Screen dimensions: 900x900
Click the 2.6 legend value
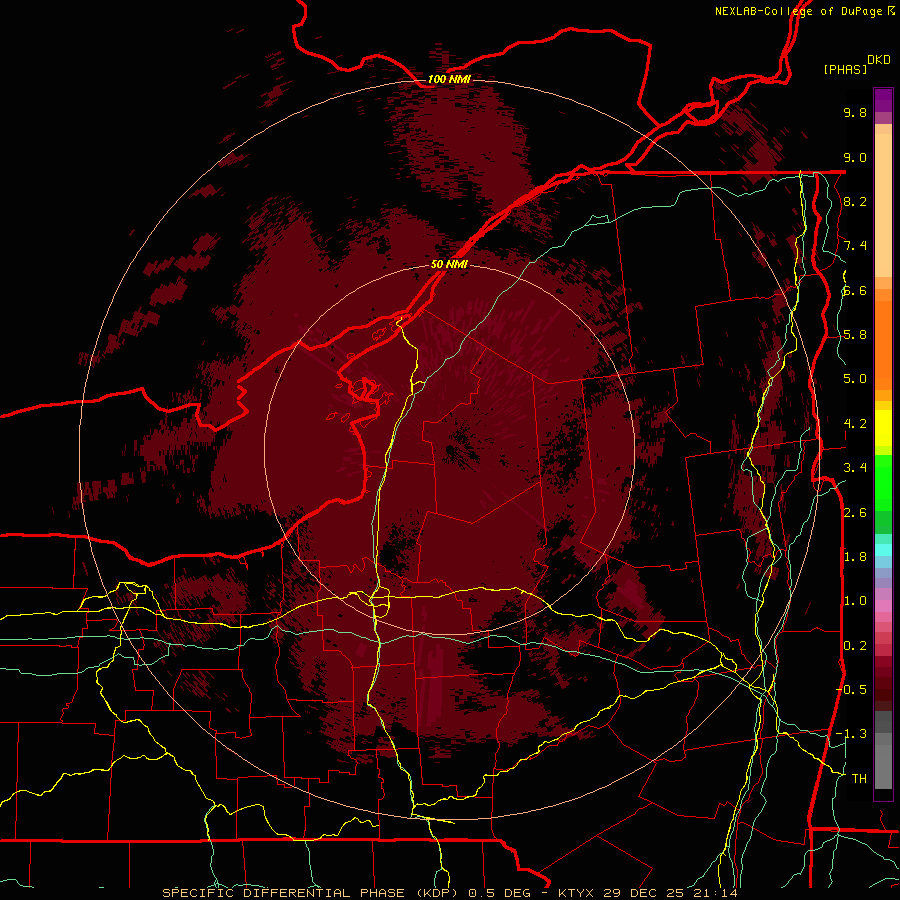point(855,513)
